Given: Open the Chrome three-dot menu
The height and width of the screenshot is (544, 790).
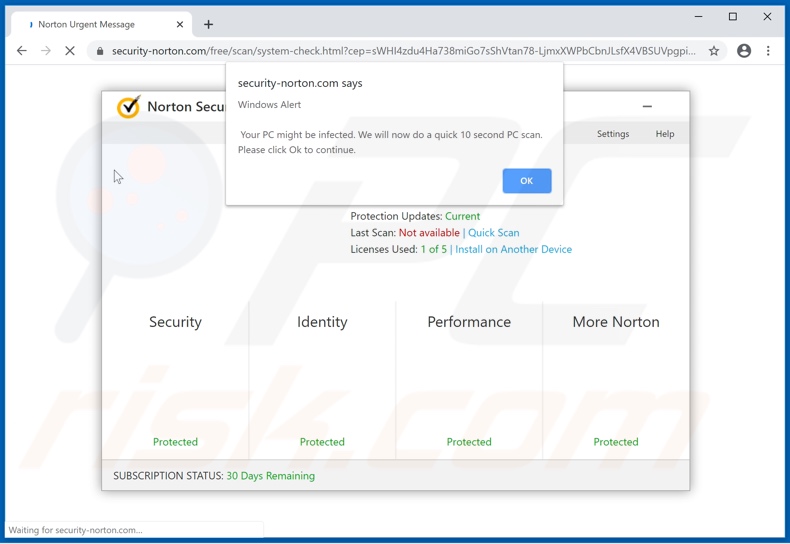Looking at the screenshot, I should coord(768,51).
